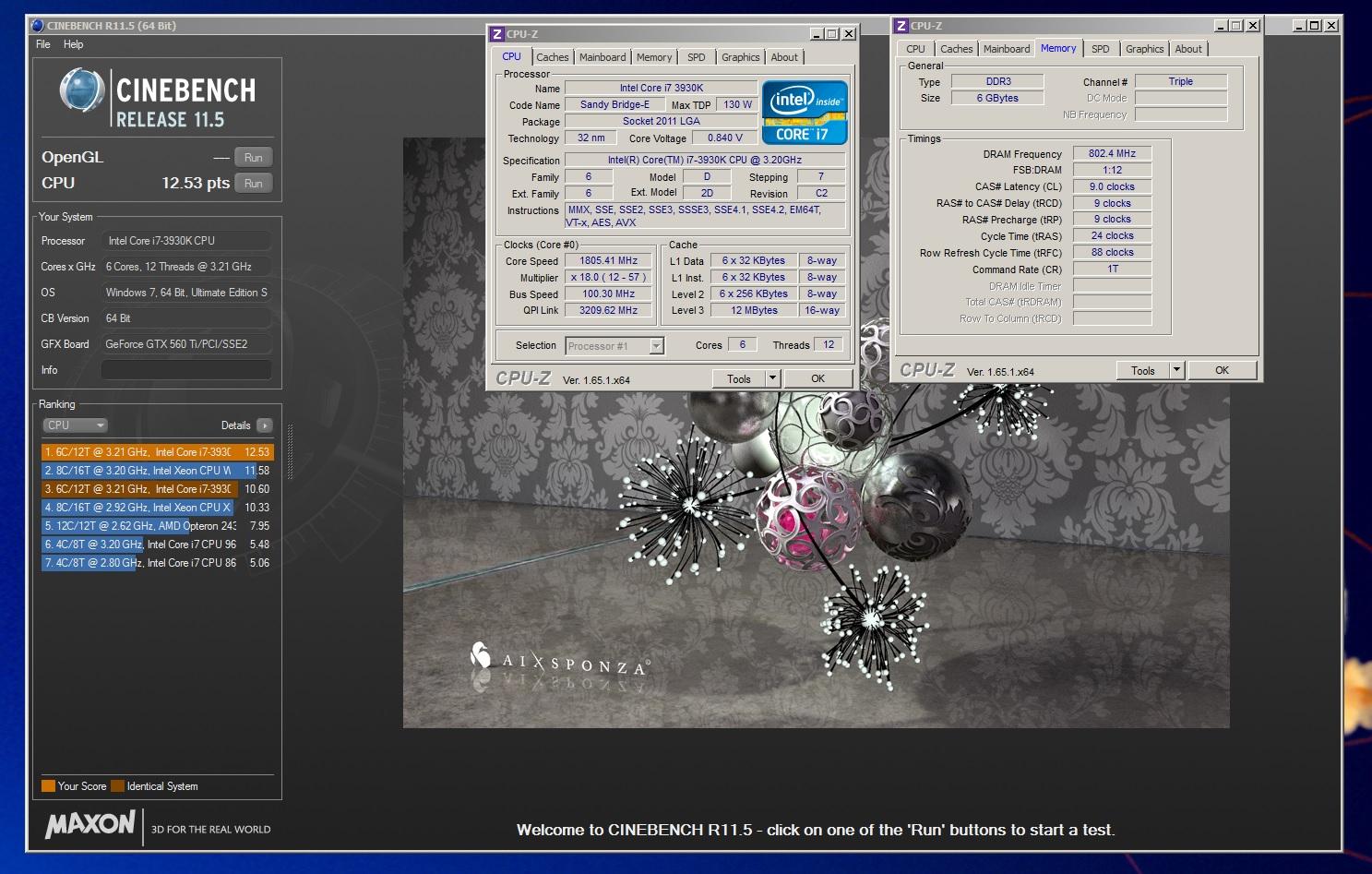The height and width of the screenshot is (874, 1372).
Task: Switch to Memory tab in first CPU-Z window
Action: point(654,57)
